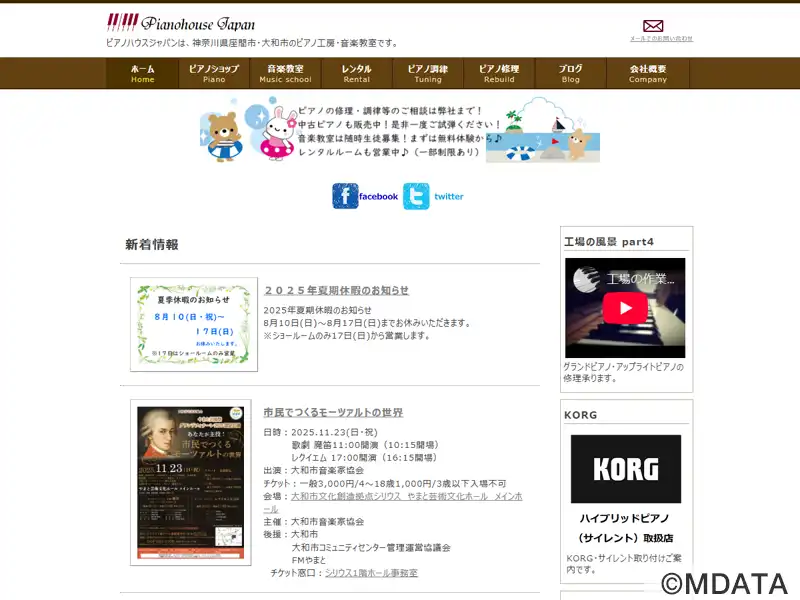Open 2025年夏期休暇のお知らせ headline link

tap(336, 290)
